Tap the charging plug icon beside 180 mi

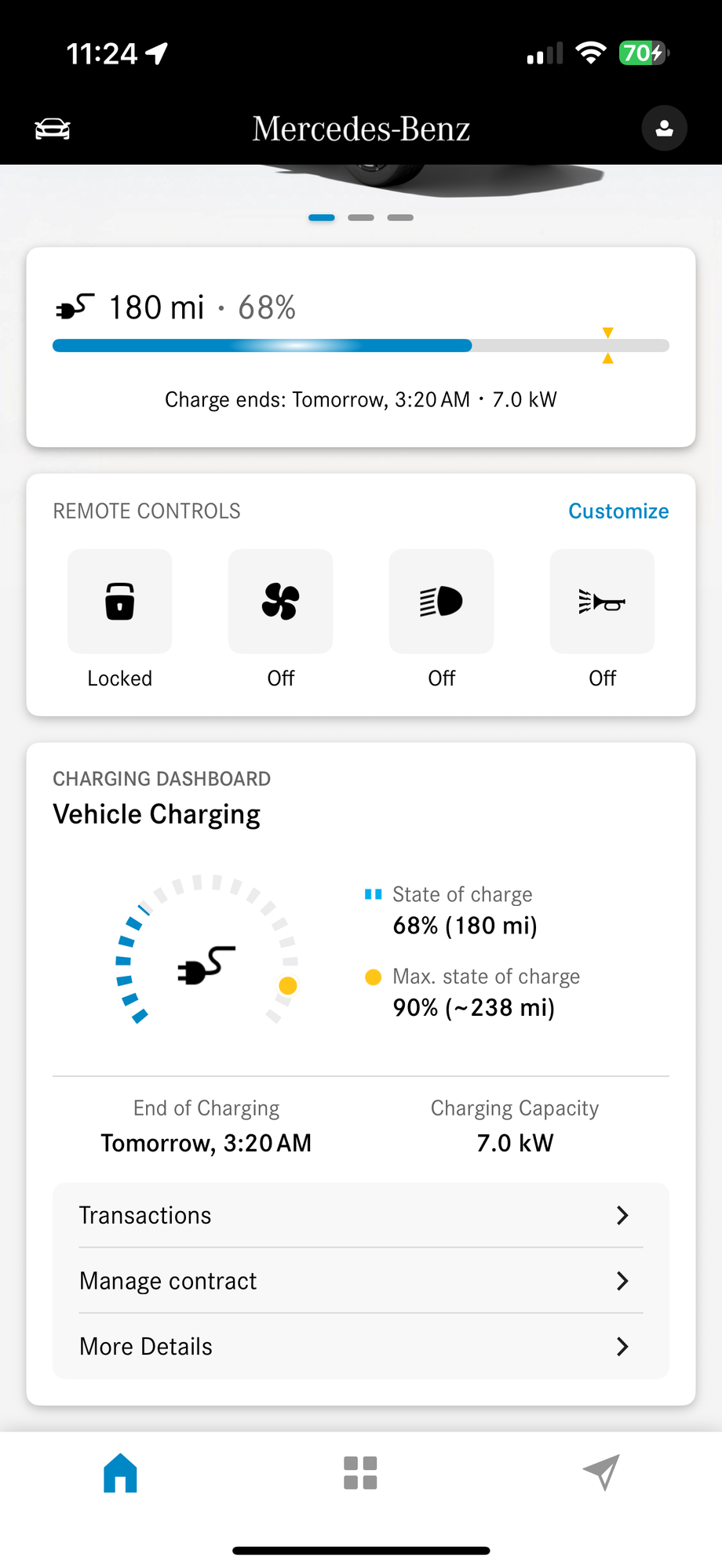pyautogui.click(x=75, y=307)
